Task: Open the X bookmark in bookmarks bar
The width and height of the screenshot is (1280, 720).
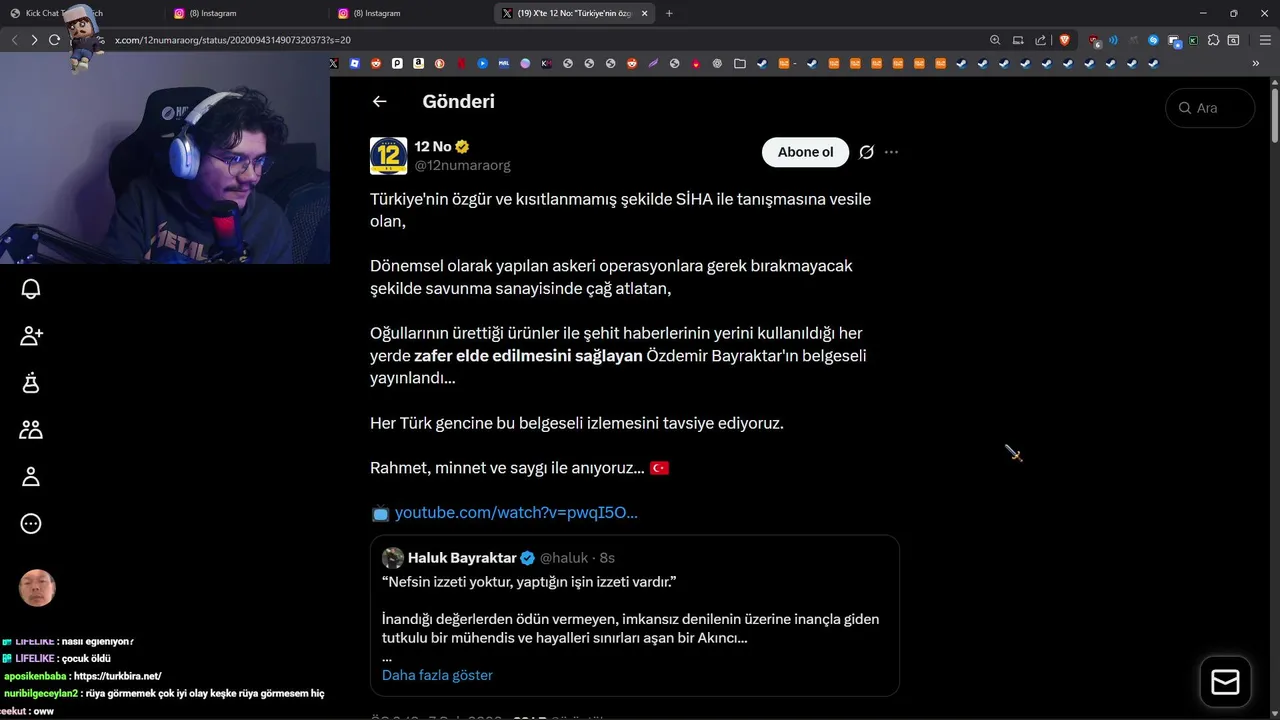Action: point(334,63)
